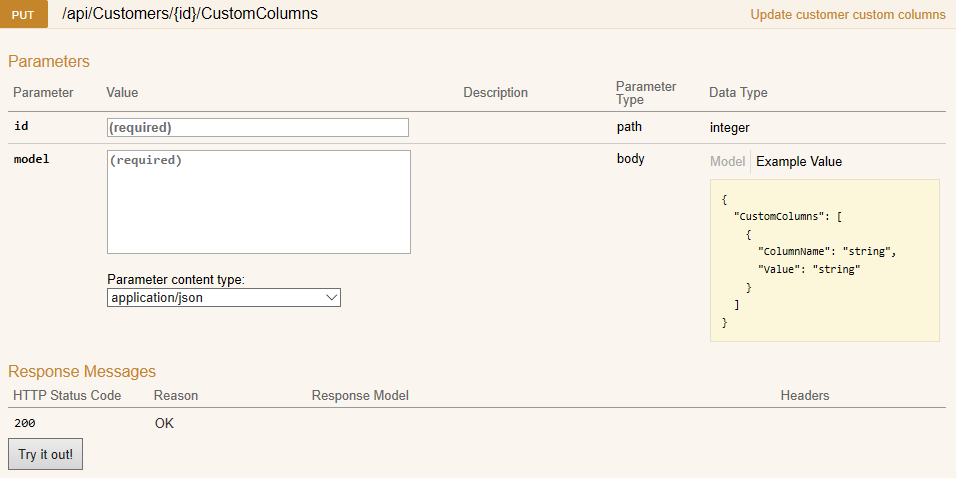Click the Update customer custom columns link
This screenshot has width=956, height=478.
(x=847, y=15)
